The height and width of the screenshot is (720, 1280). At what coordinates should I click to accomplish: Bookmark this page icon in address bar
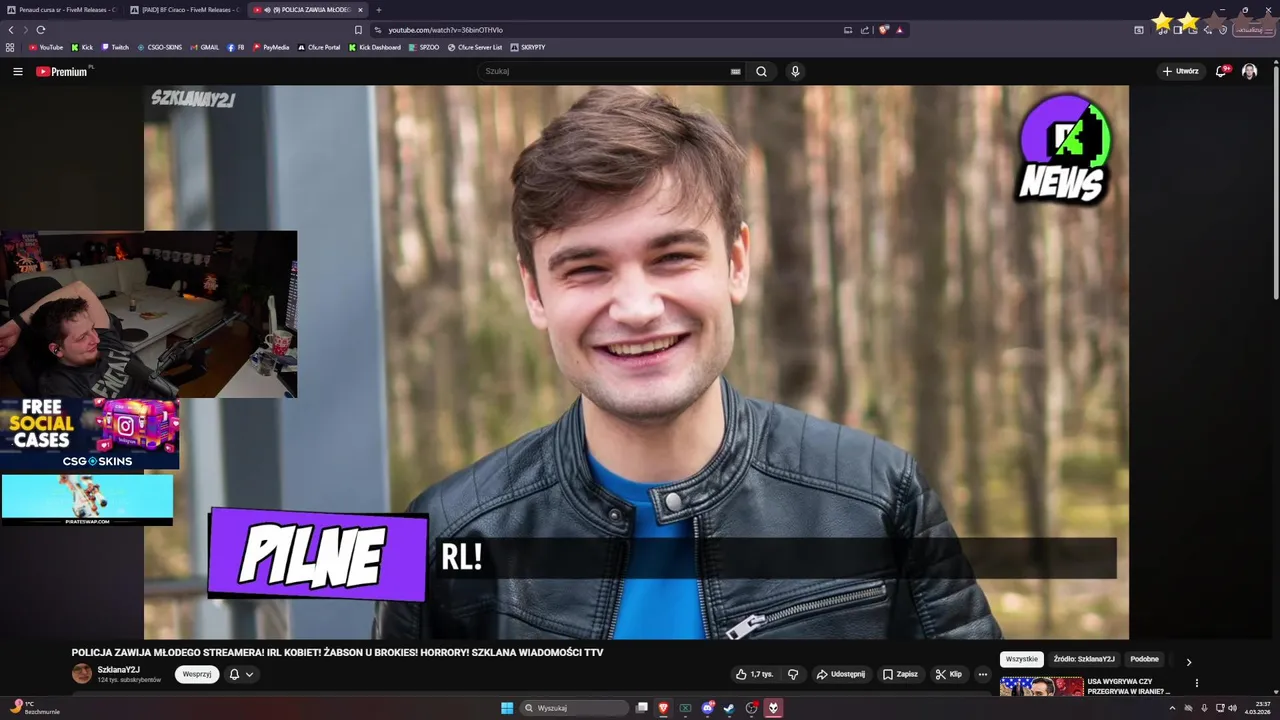pos(358,30)
